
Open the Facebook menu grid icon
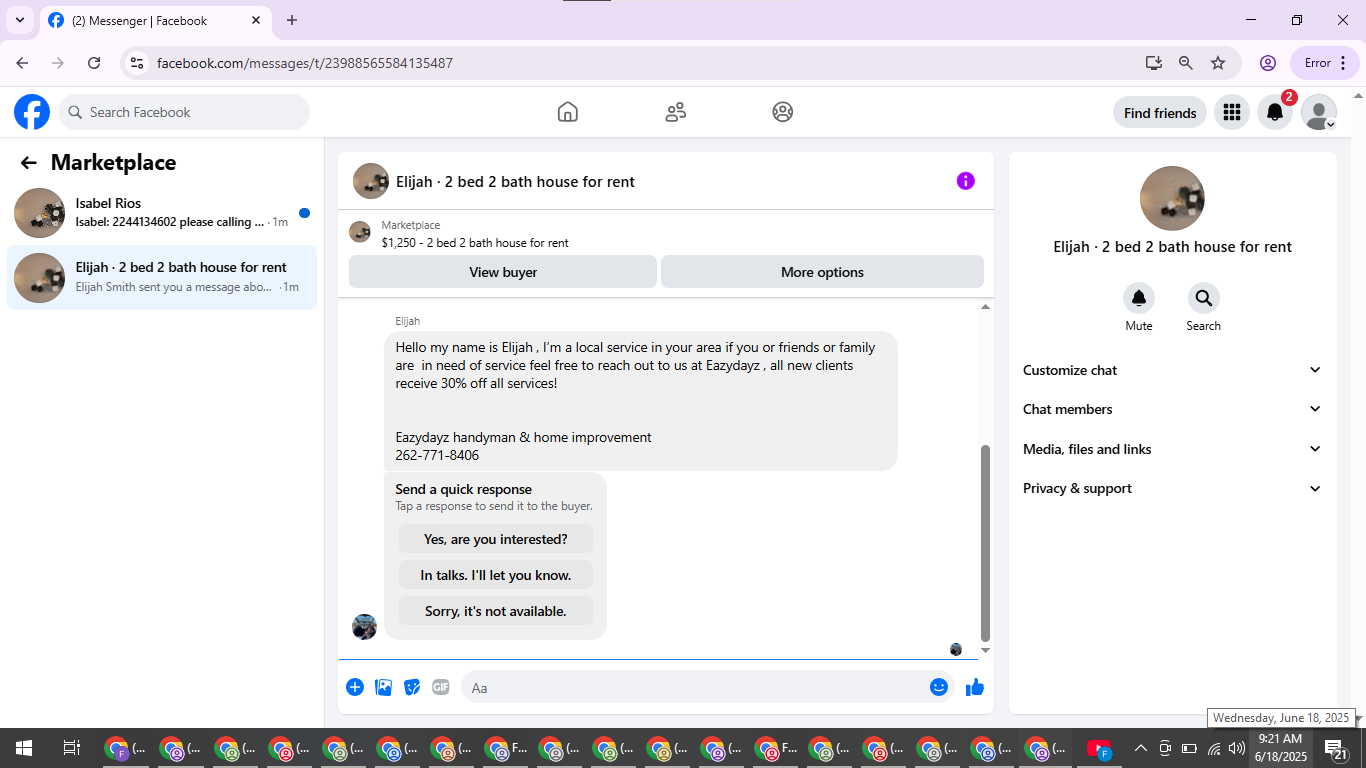pos(1232,113)
